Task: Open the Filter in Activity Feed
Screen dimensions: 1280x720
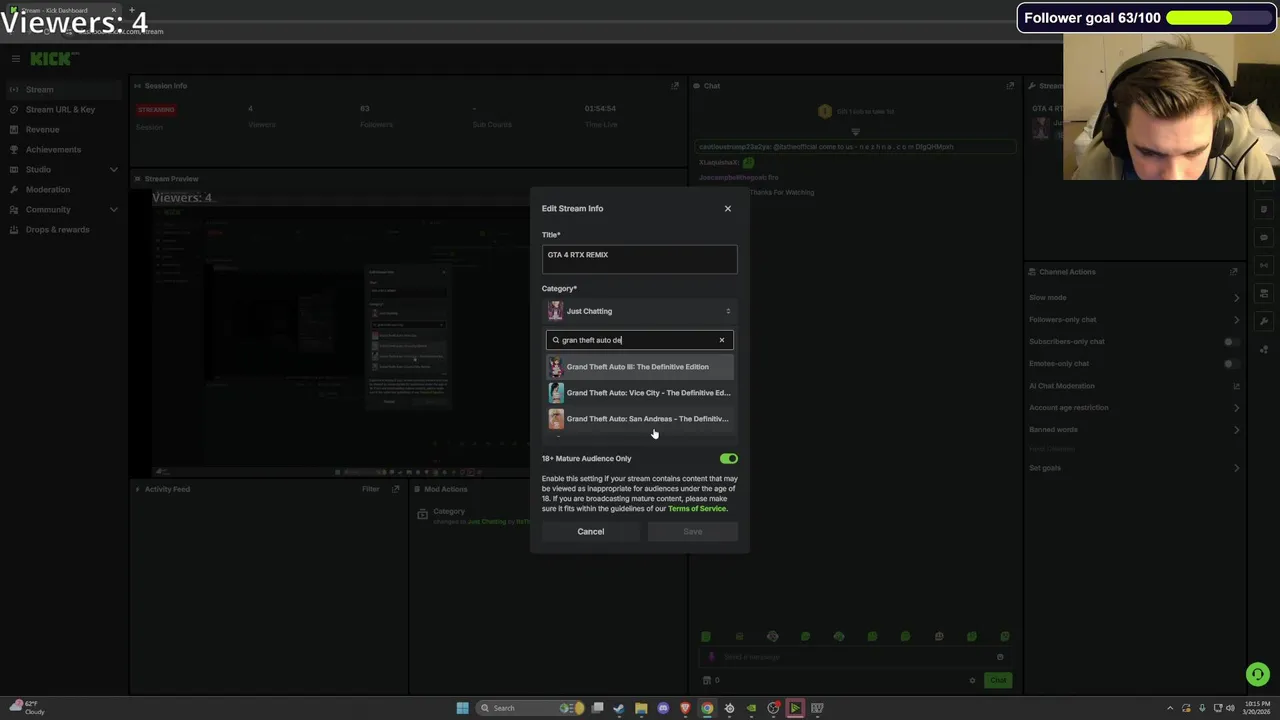Action: click(x=370, y=489)
